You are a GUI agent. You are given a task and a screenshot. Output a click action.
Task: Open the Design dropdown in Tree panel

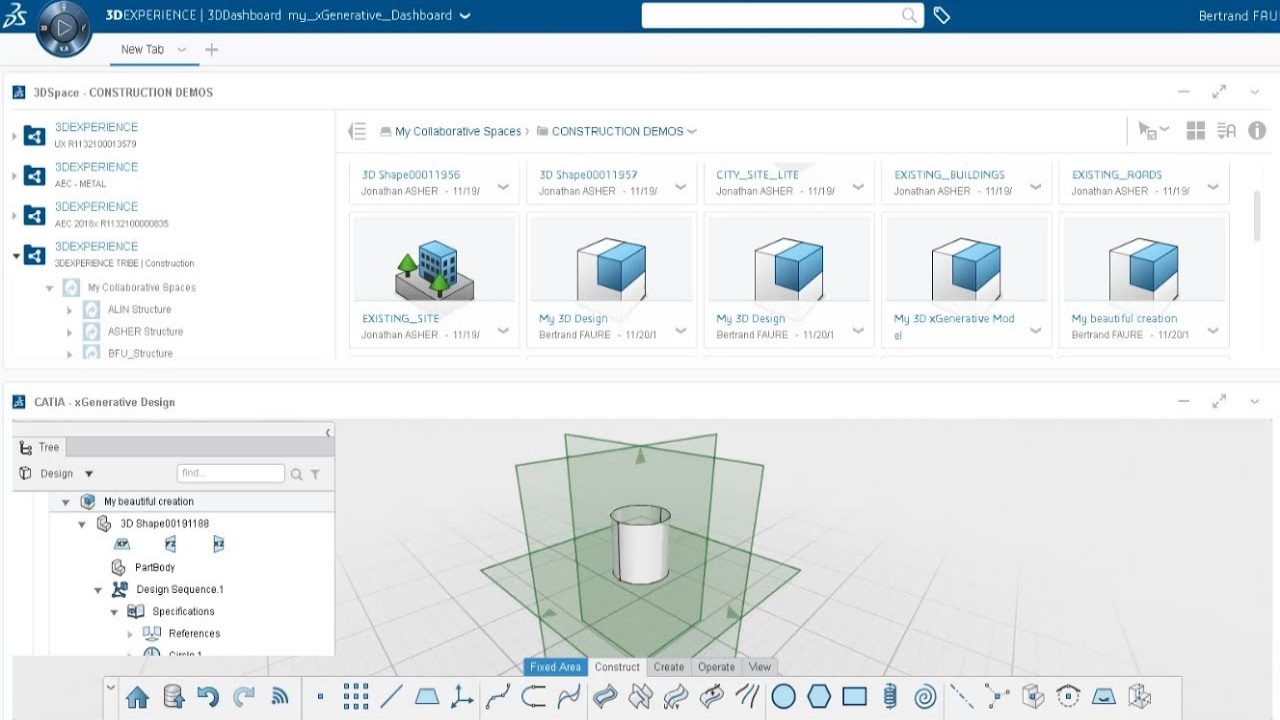(x=88, y=474)
